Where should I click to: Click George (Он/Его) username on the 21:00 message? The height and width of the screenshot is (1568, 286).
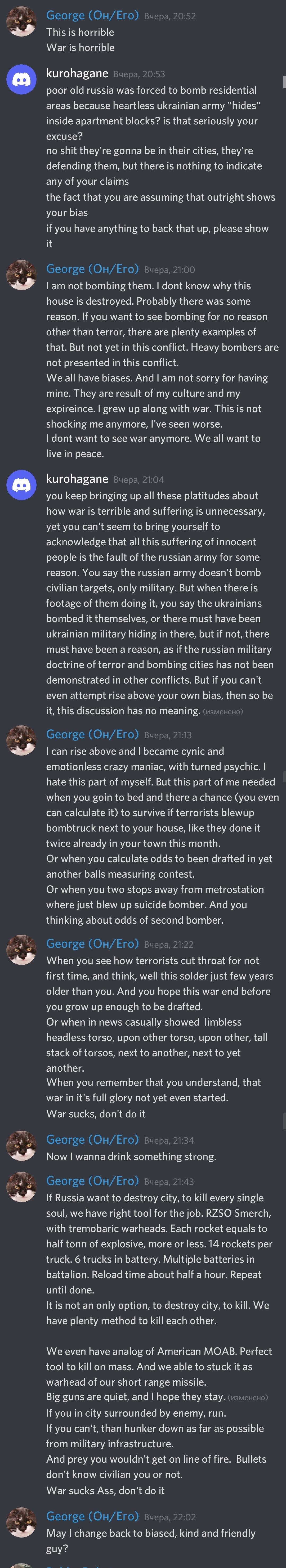click(92, 269)
